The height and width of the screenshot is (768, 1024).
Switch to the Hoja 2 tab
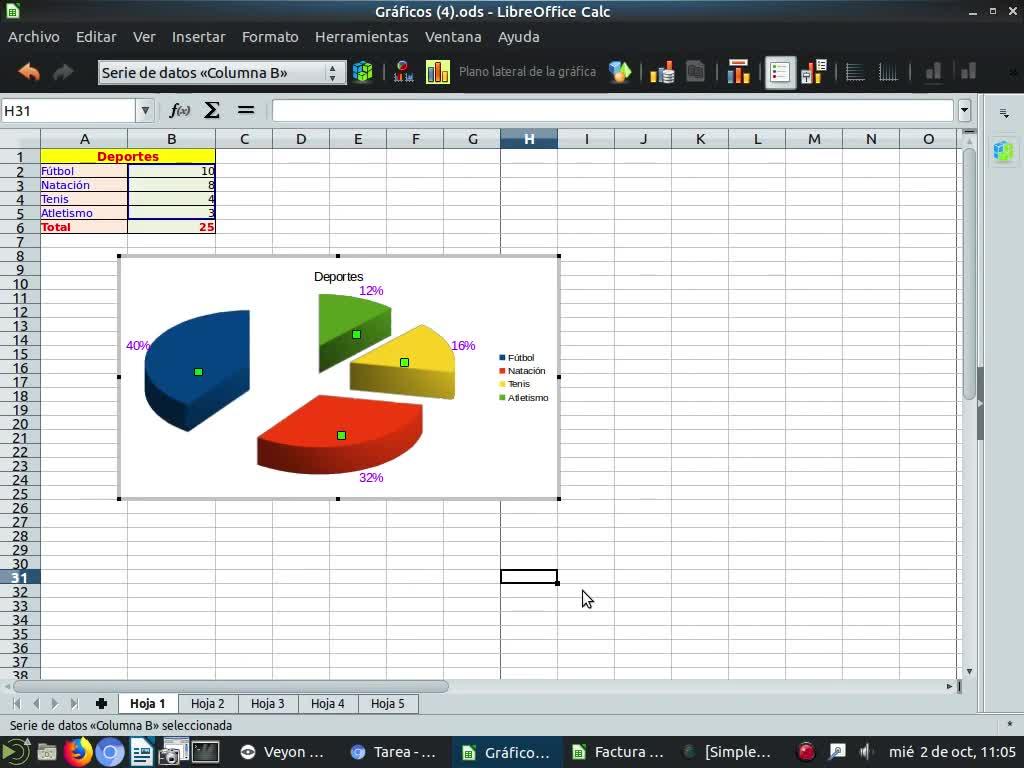click(x=208, y=703)
